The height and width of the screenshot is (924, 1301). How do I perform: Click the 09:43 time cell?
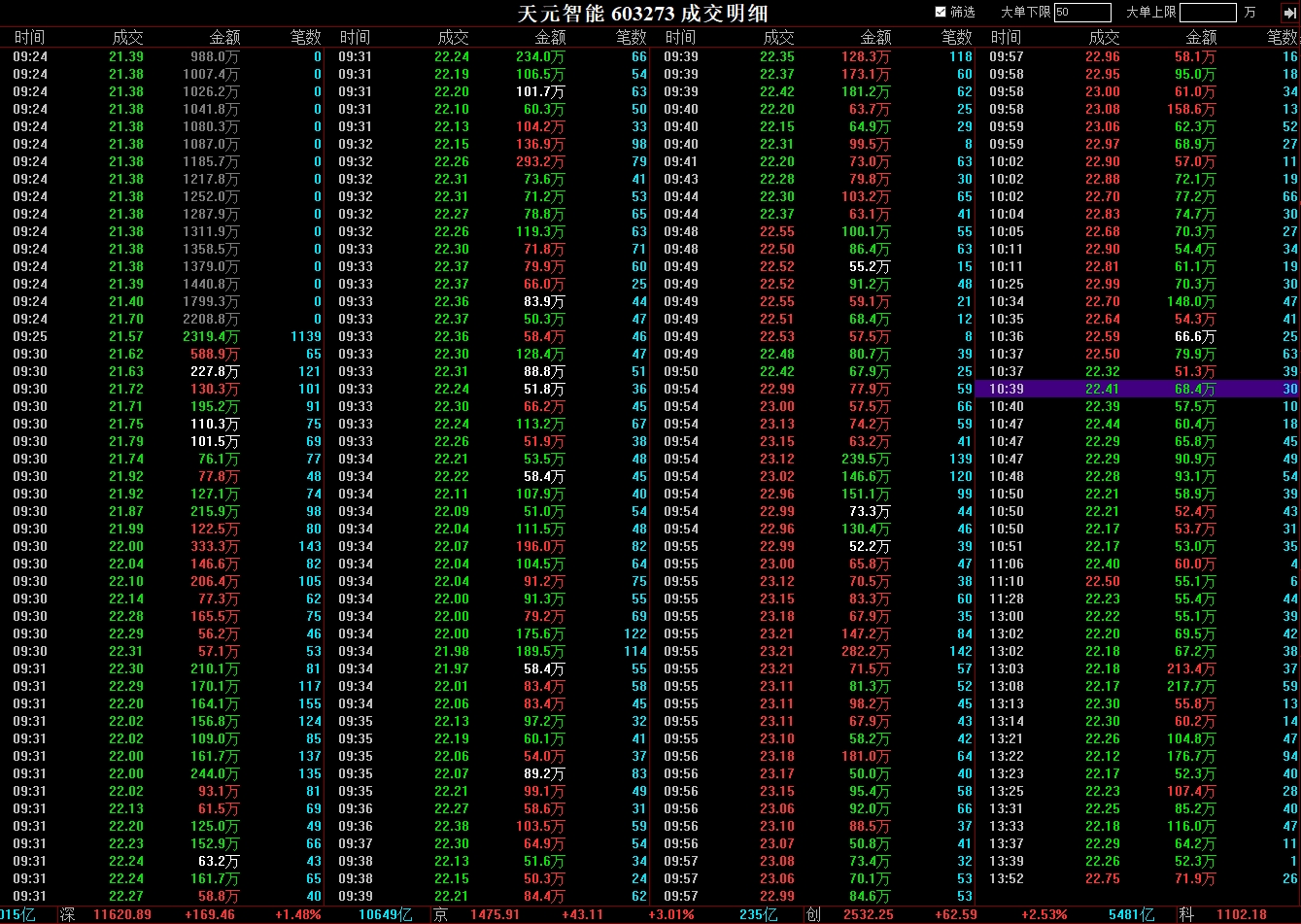click(x=681, y=179)
